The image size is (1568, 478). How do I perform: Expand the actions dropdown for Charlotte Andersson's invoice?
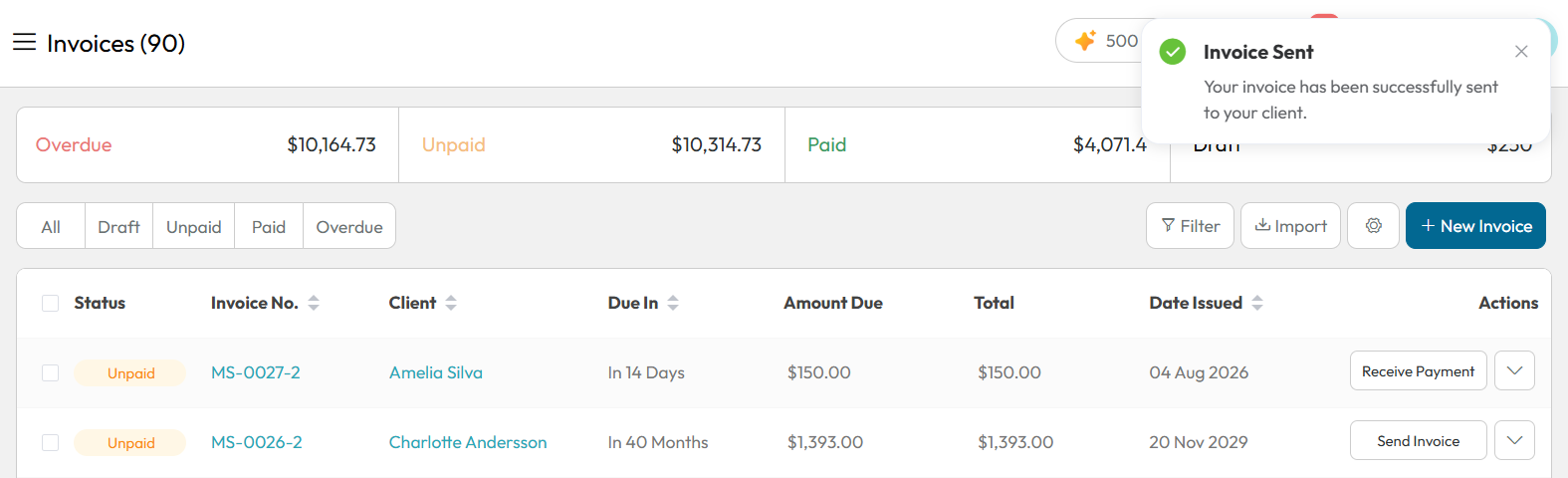coord(1514,440)
